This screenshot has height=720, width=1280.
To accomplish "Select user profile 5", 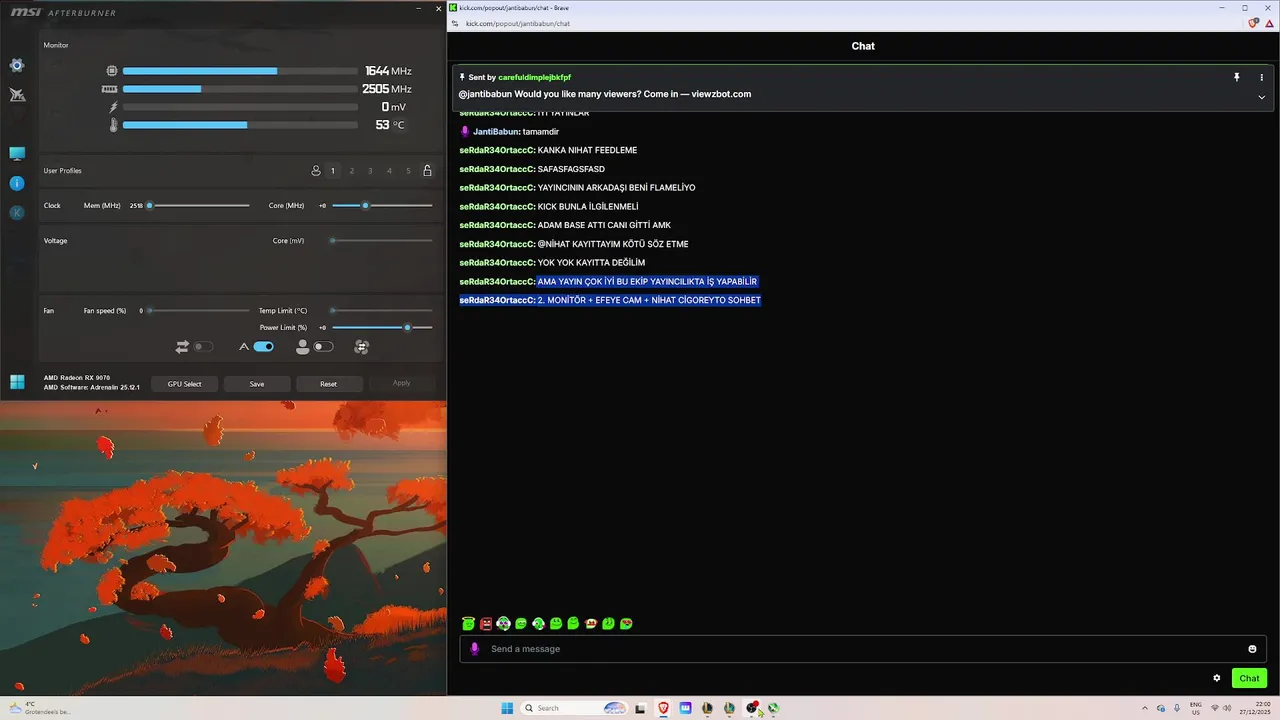I will (x=408, y=171).
